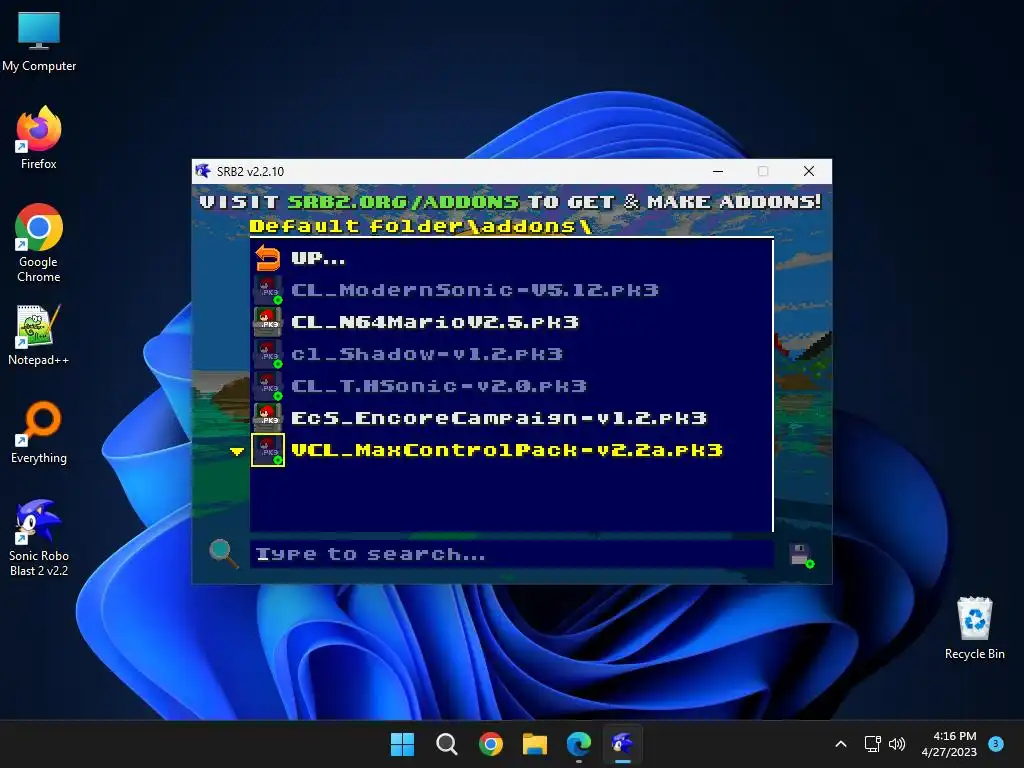Close the SRB2 v2.2.10 window

808,171
